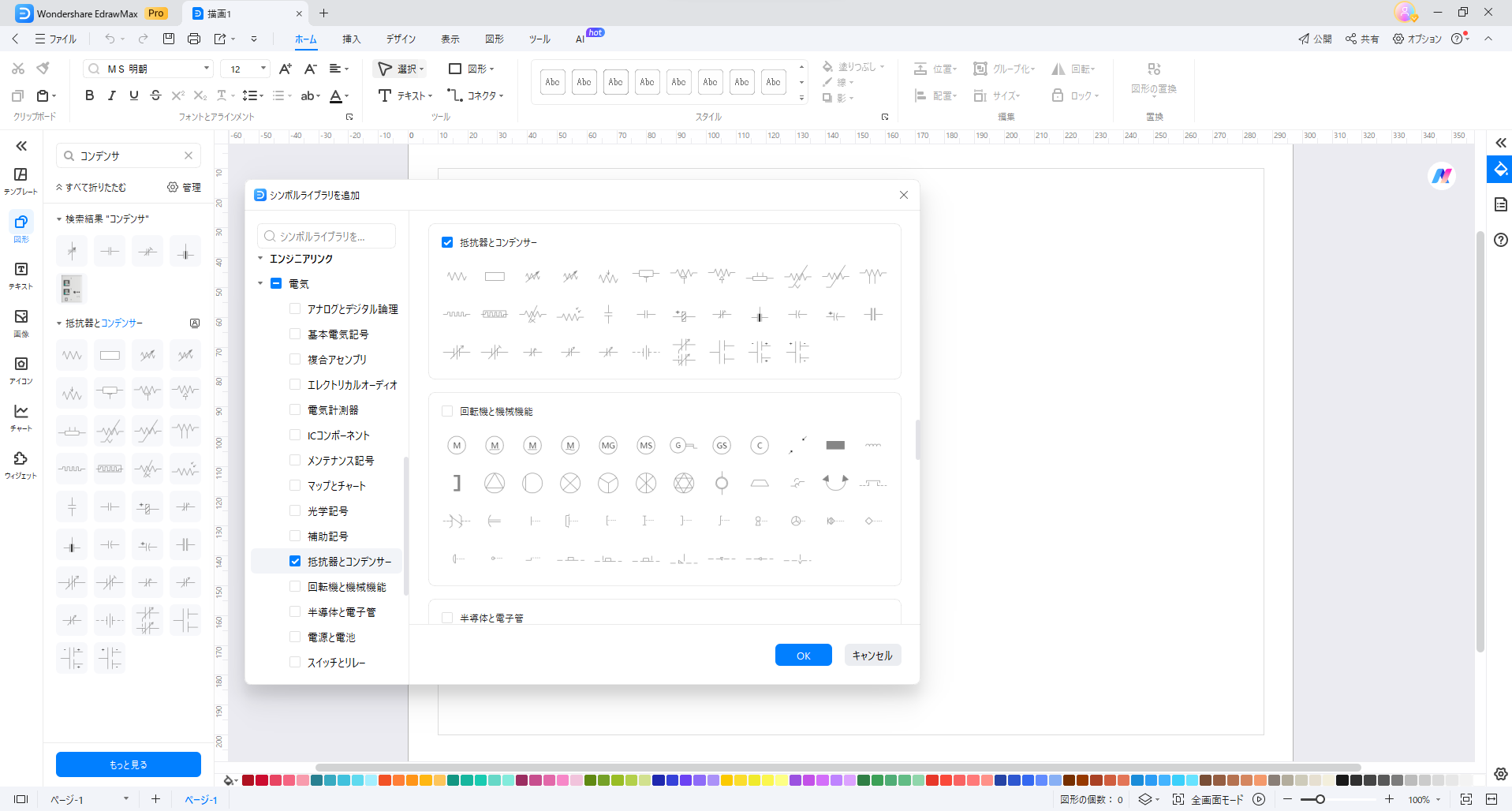Collapse the エンジニアリング tree node
1512x811 pixels.
[x=260, y=258]
